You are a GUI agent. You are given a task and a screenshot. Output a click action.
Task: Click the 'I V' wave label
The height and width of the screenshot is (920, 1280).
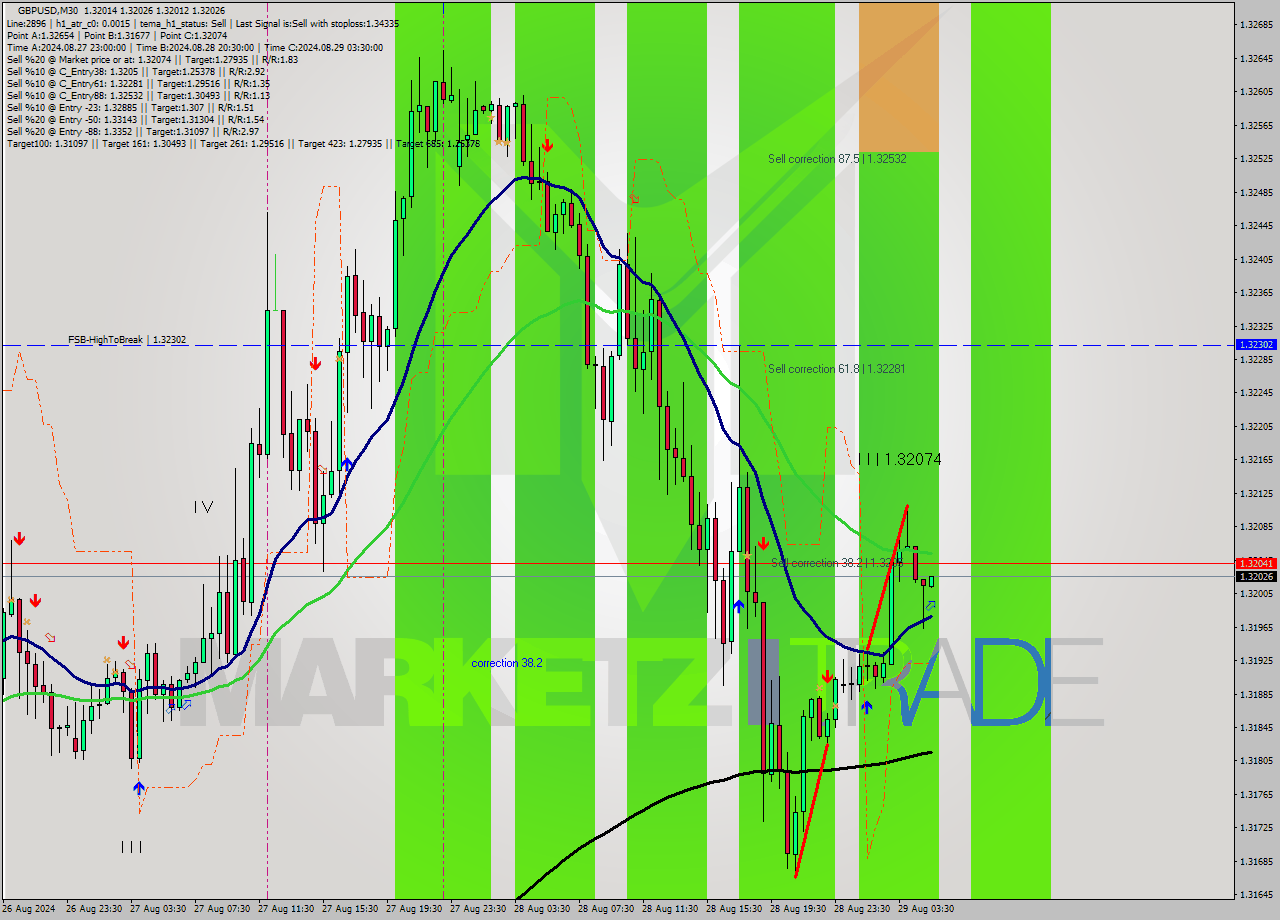[203, 507]
